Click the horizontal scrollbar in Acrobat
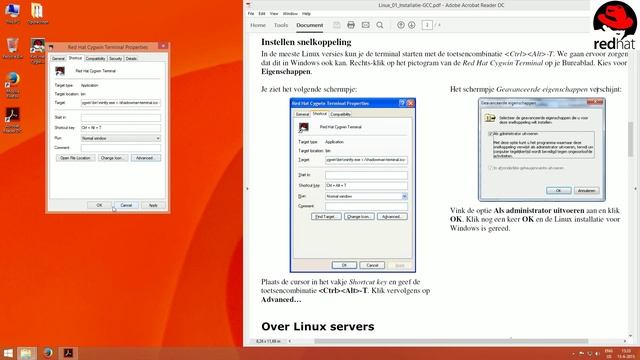Screen dimensions: 640x360 (451, 341)
